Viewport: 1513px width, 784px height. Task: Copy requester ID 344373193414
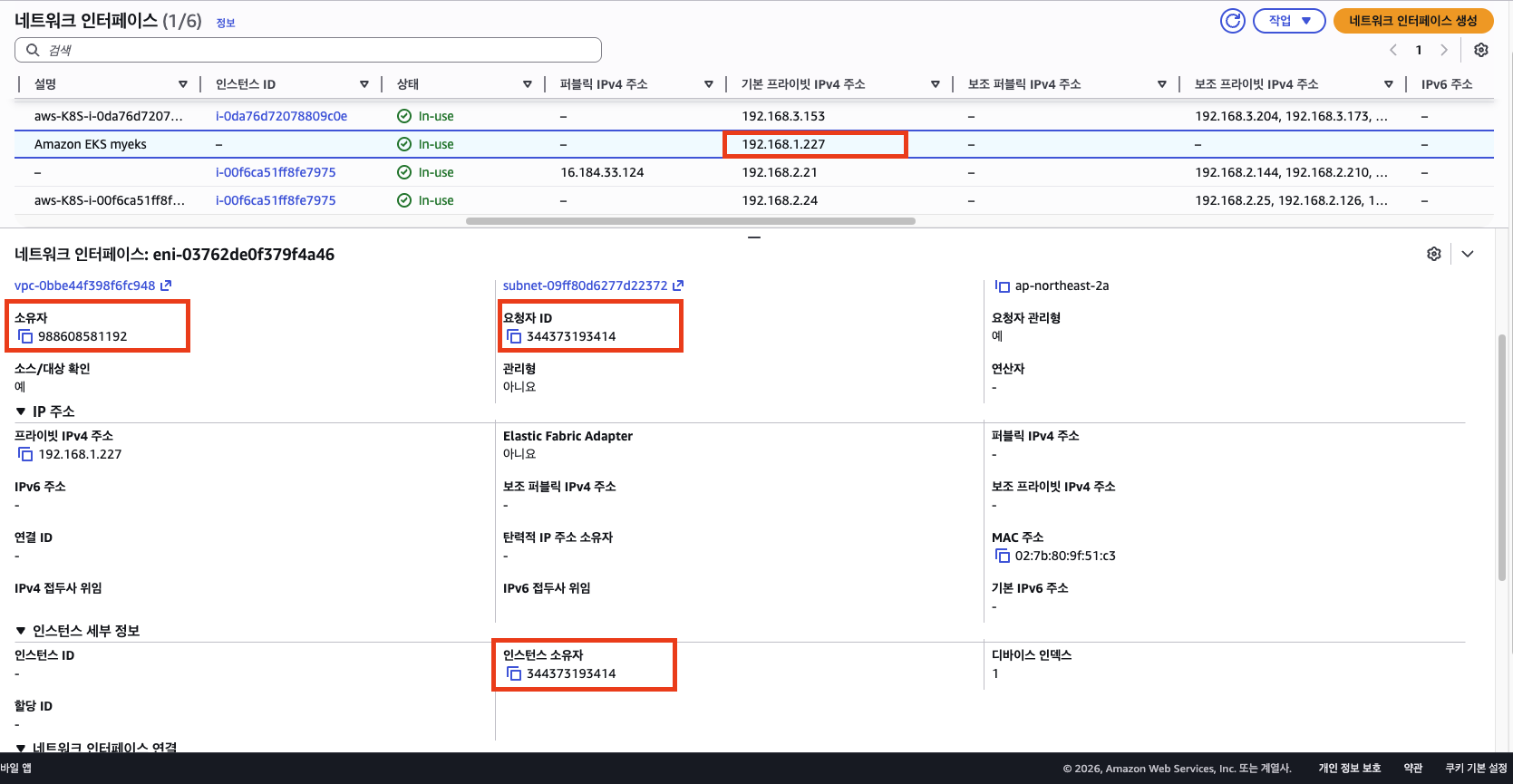514,336
